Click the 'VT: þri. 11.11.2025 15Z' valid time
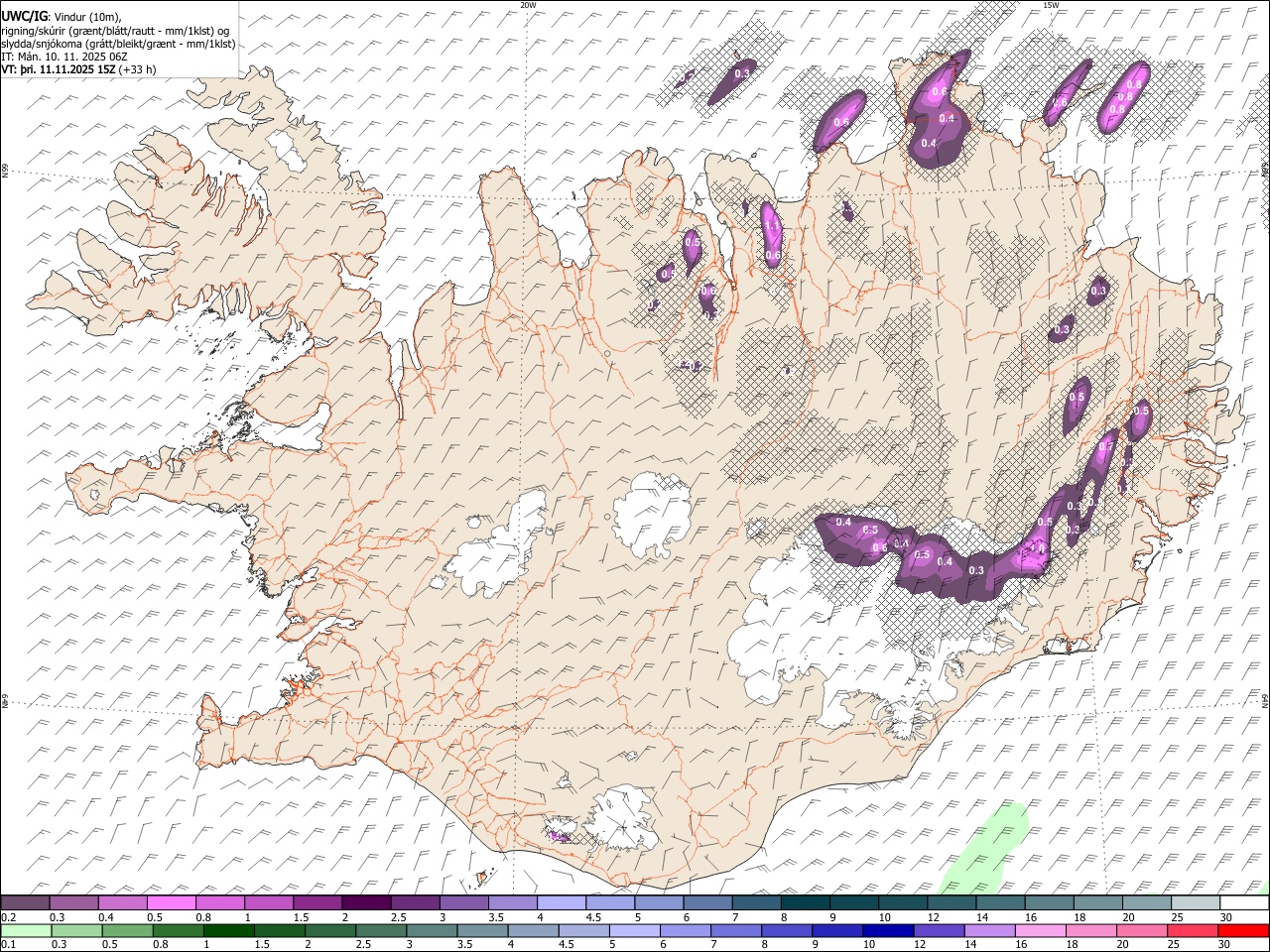 tap(59, 69)
